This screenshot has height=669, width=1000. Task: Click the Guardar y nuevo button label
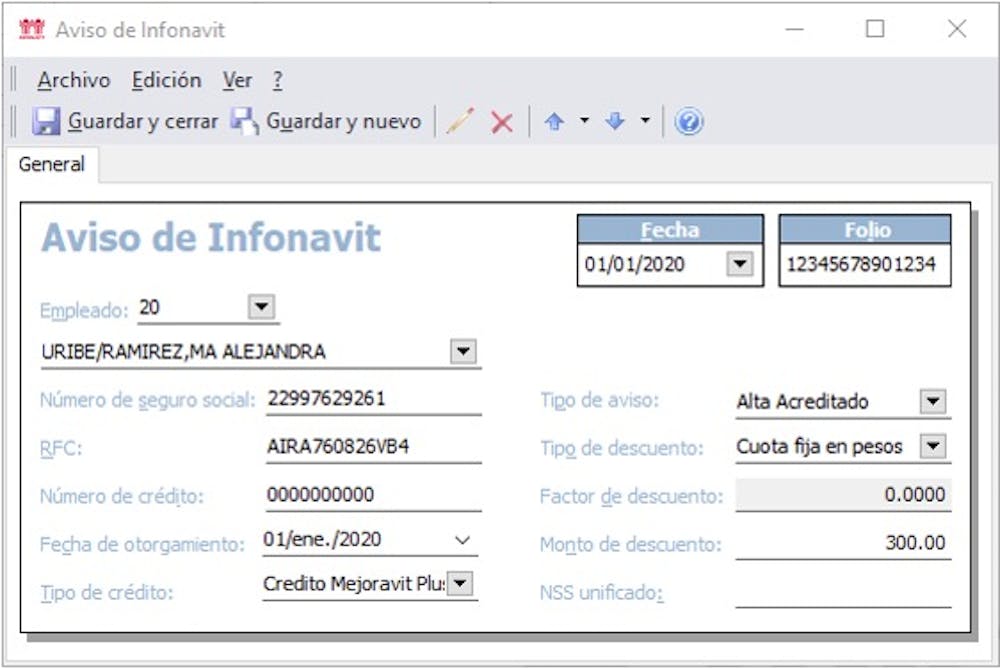[x=344, y=121]
